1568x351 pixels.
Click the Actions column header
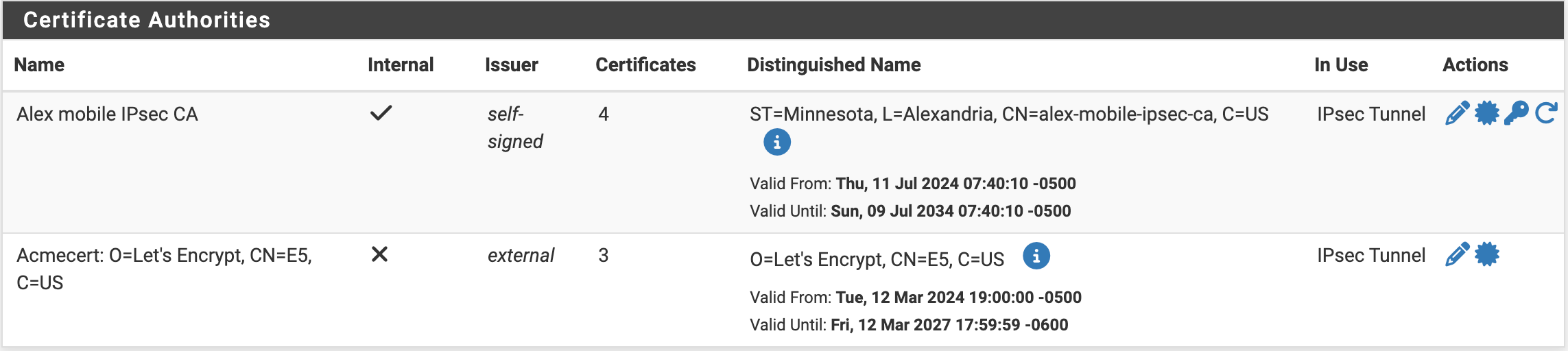coord(1475,65)
